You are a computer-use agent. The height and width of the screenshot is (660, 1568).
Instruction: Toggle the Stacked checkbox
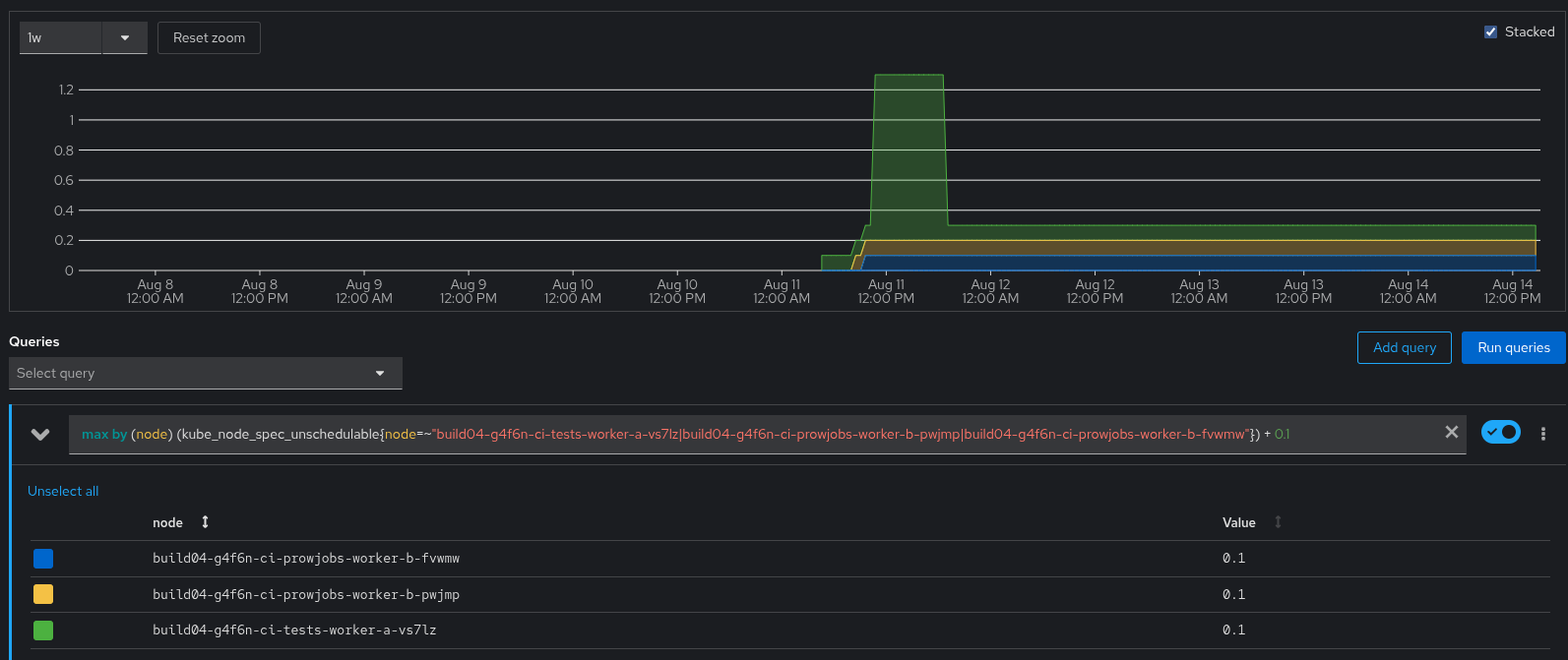(1490, 31)
